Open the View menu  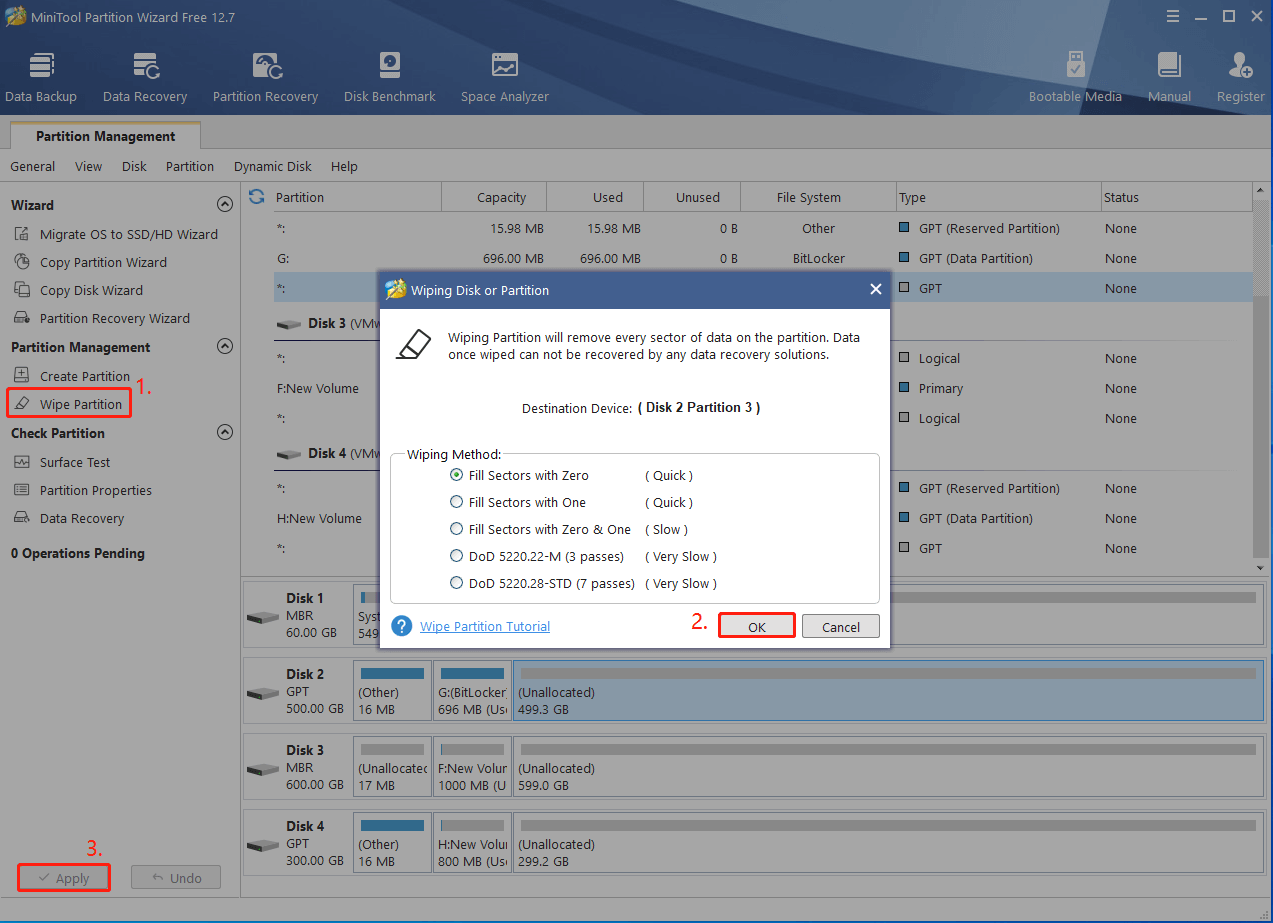pos(88,166)
